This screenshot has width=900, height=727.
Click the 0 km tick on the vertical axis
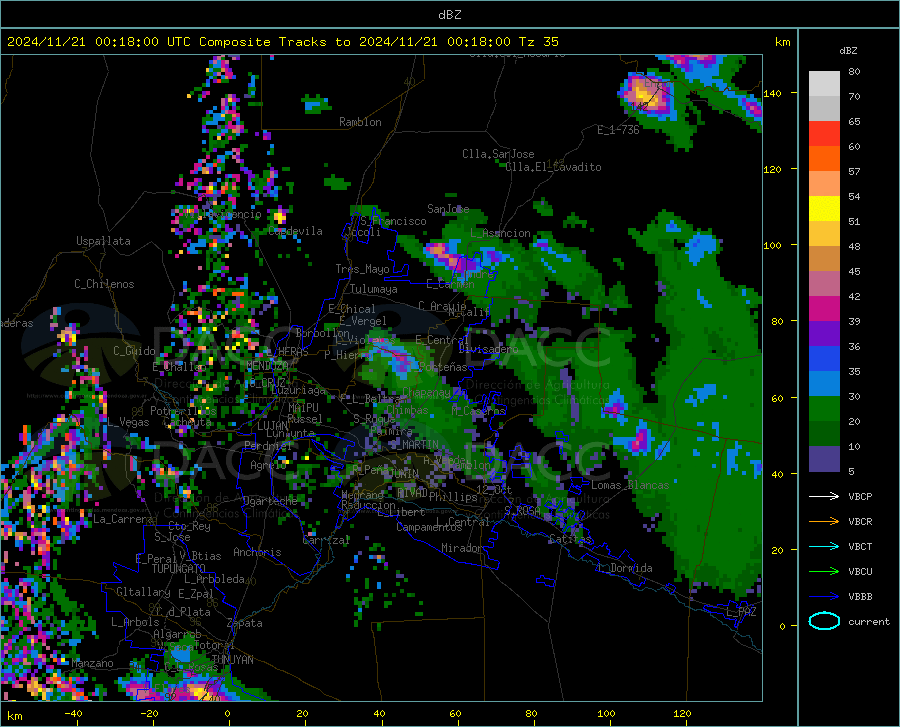click(x=782, y=626)
